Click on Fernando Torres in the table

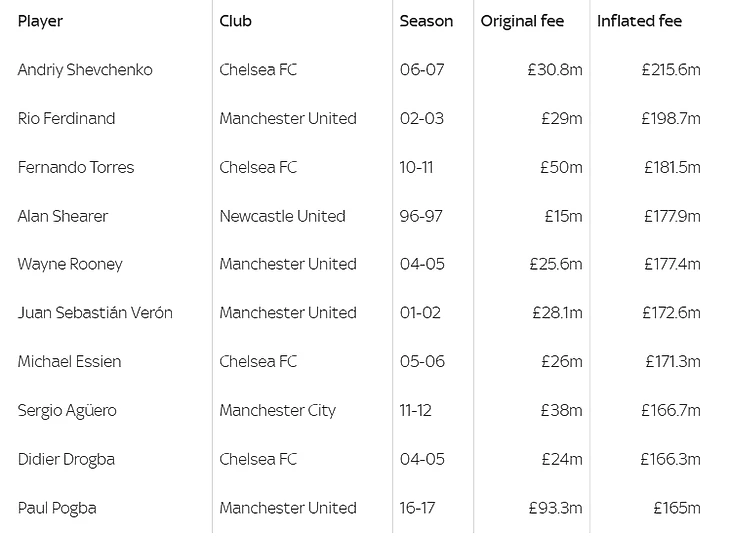[x=76, y=167]
